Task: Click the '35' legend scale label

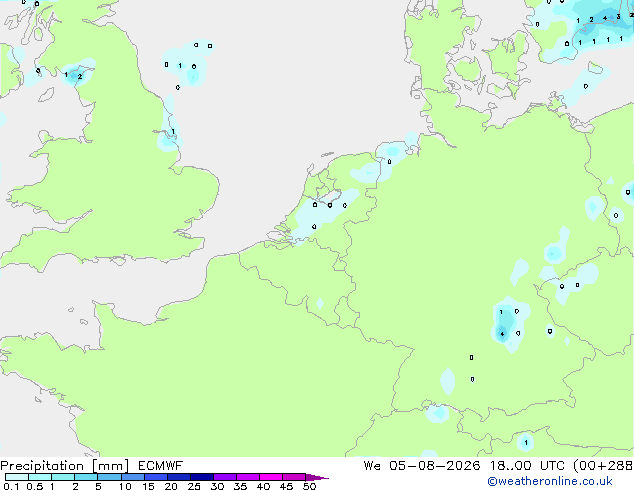Action: tap(240, 486)
